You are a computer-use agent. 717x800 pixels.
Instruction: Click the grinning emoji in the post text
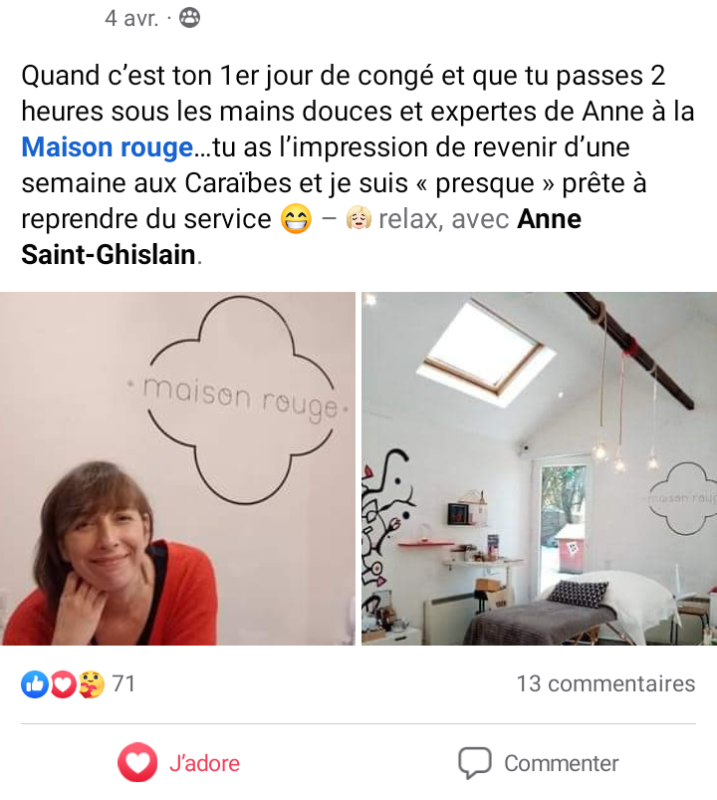click(296, 219)
